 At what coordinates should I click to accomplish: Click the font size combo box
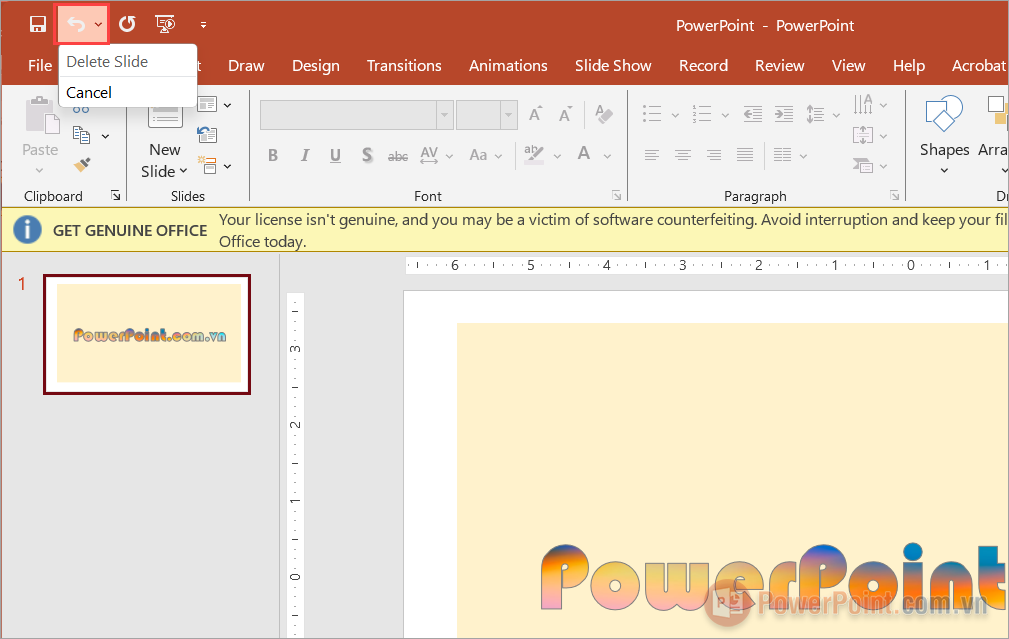tap(486, 115)
